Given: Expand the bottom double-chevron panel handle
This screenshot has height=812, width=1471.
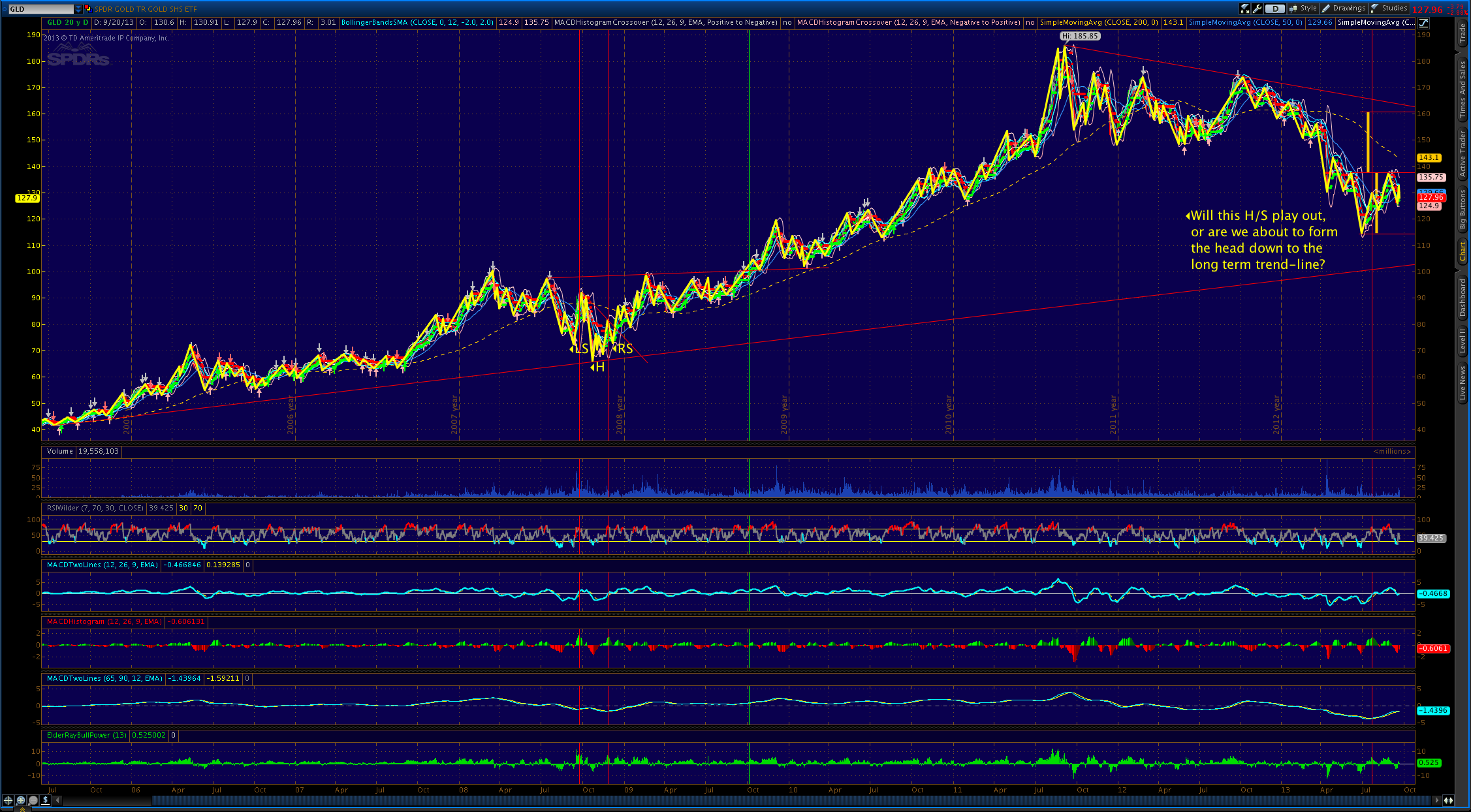Looking at the screenshot, I should coord(22,809).
